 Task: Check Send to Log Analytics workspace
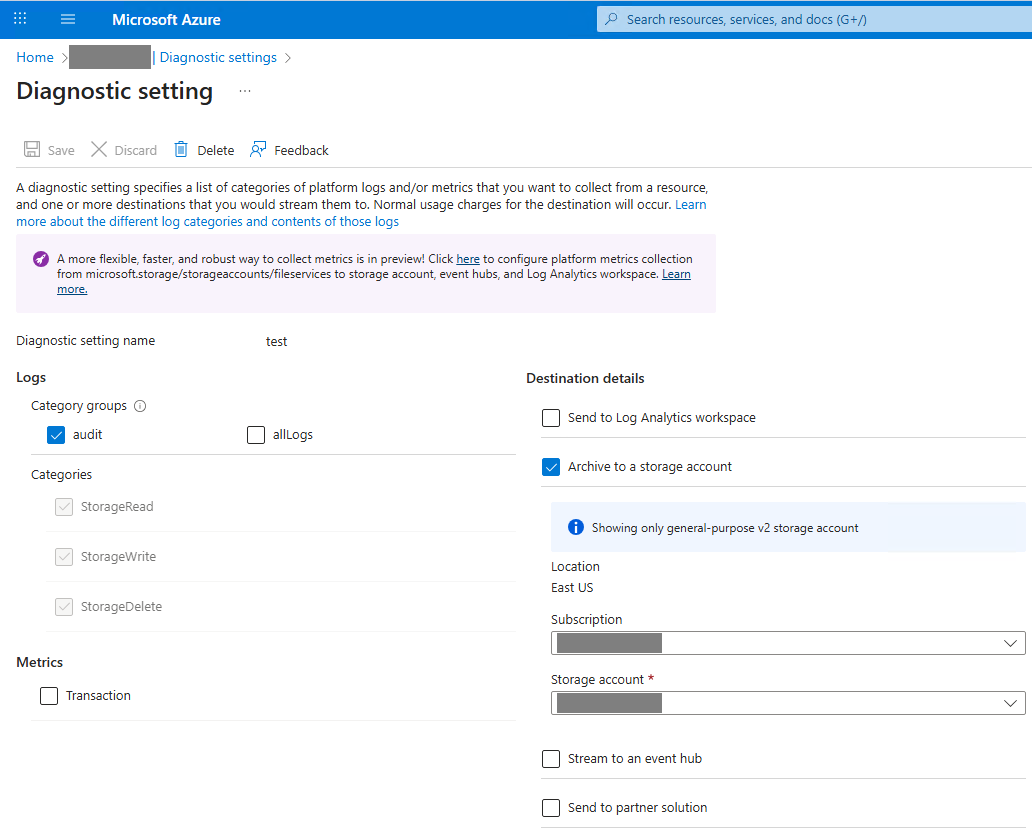pos(551,418)
